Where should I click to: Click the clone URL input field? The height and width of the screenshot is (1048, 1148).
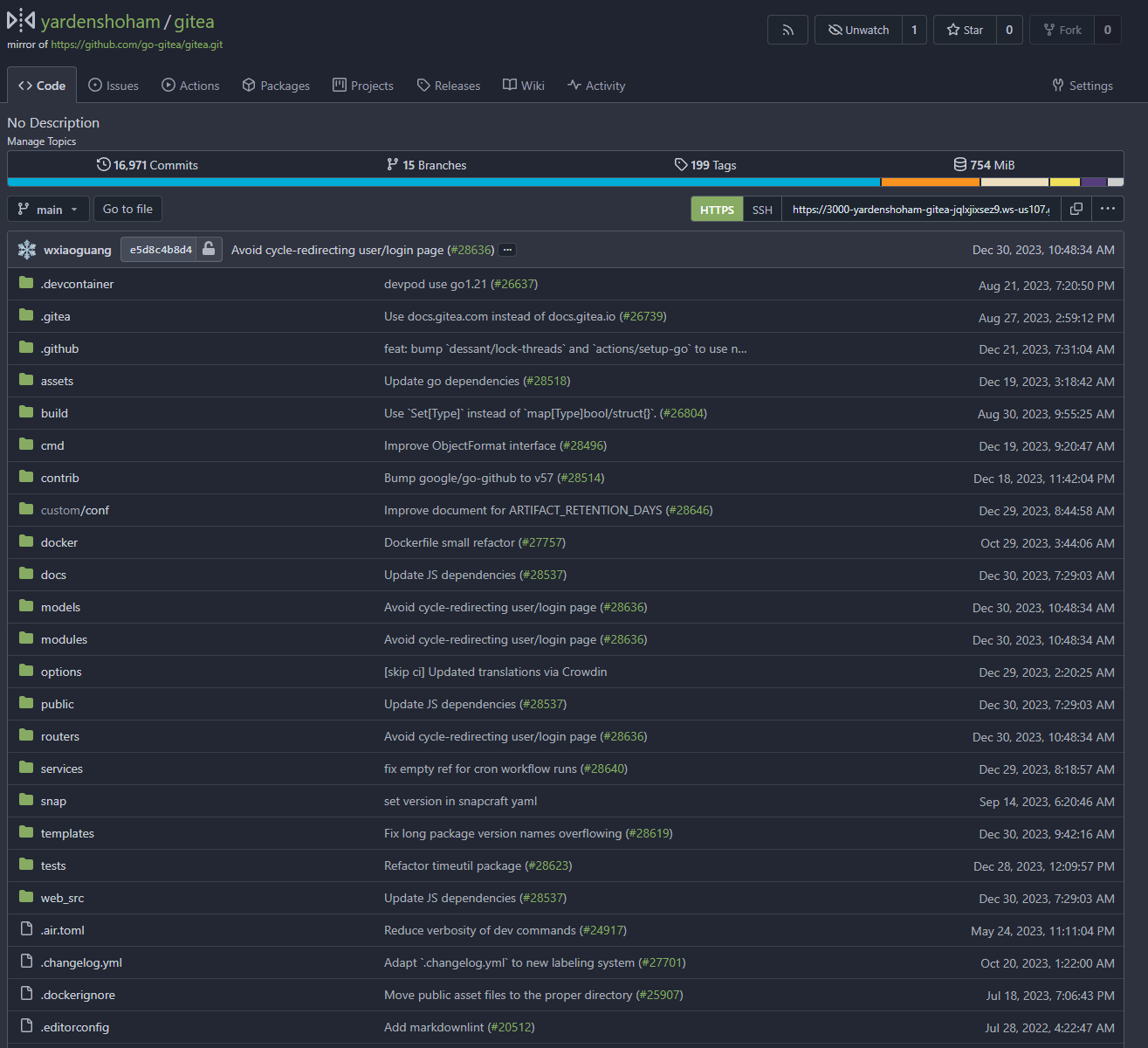tap(920, 210)
